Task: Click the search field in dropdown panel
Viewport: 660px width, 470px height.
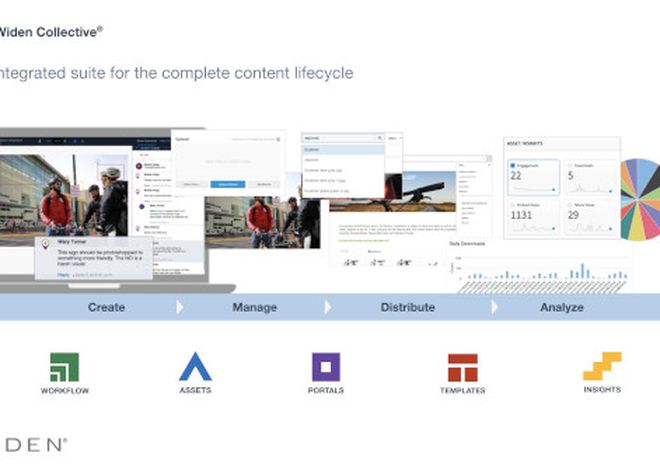Action: 343,138
